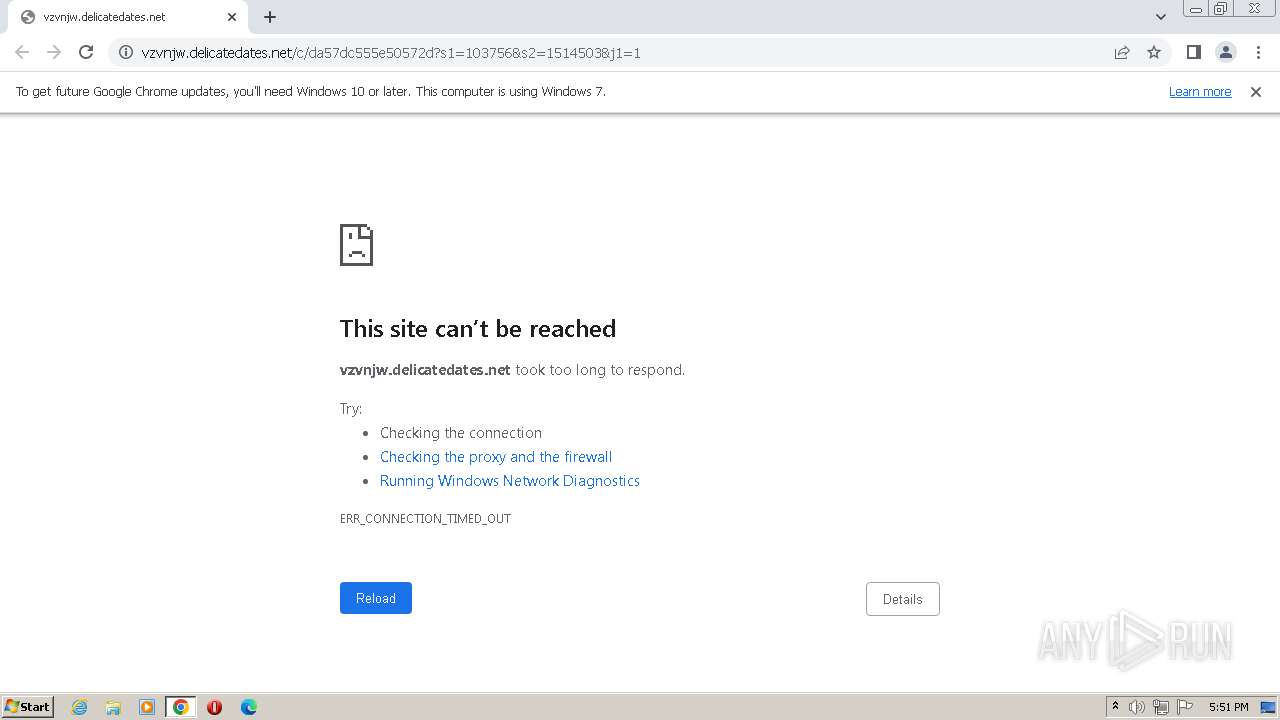The image size is (1280, 720).
Task: Open Windows Media Player taskbar icon
Action: pos(147,707)
